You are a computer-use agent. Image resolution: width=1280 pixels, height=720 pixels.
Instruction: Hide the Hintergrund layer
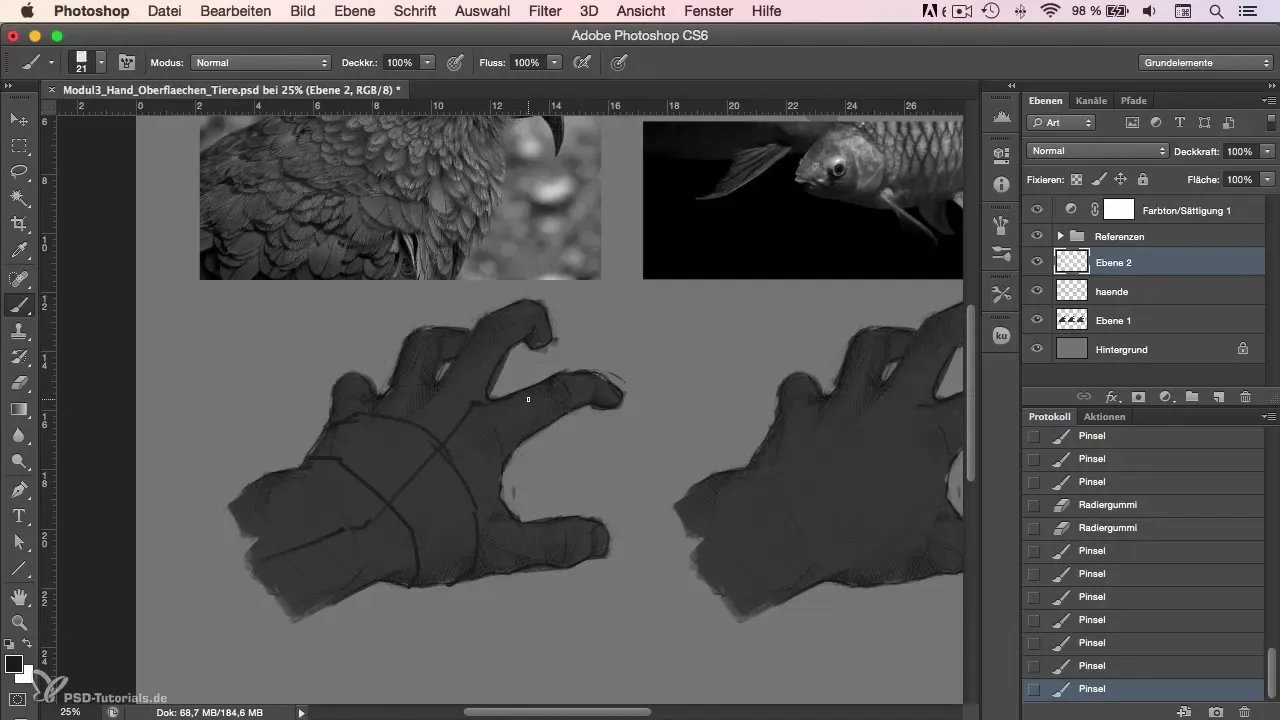tap(1037, 349)
